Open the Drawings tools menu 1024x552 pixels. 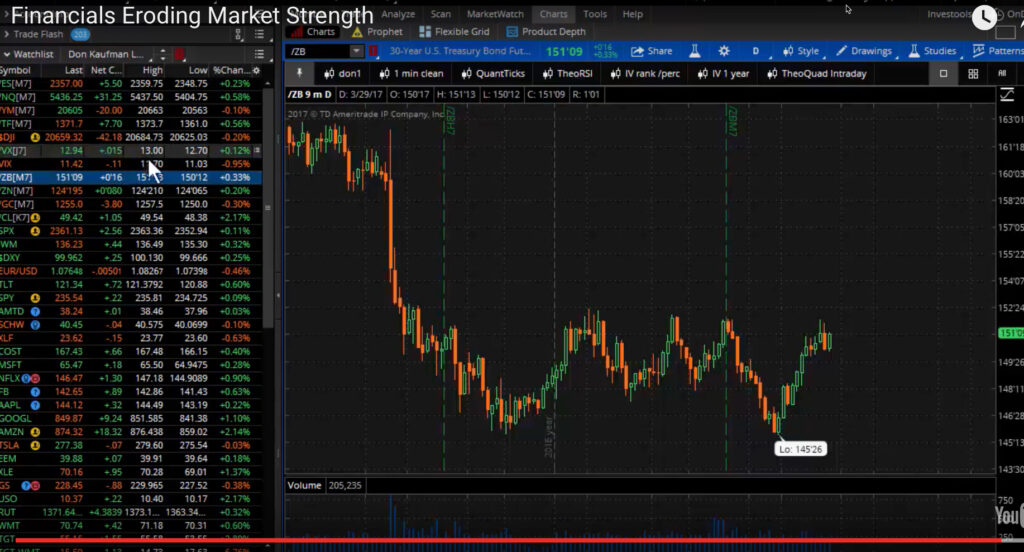tap(863, 51)
